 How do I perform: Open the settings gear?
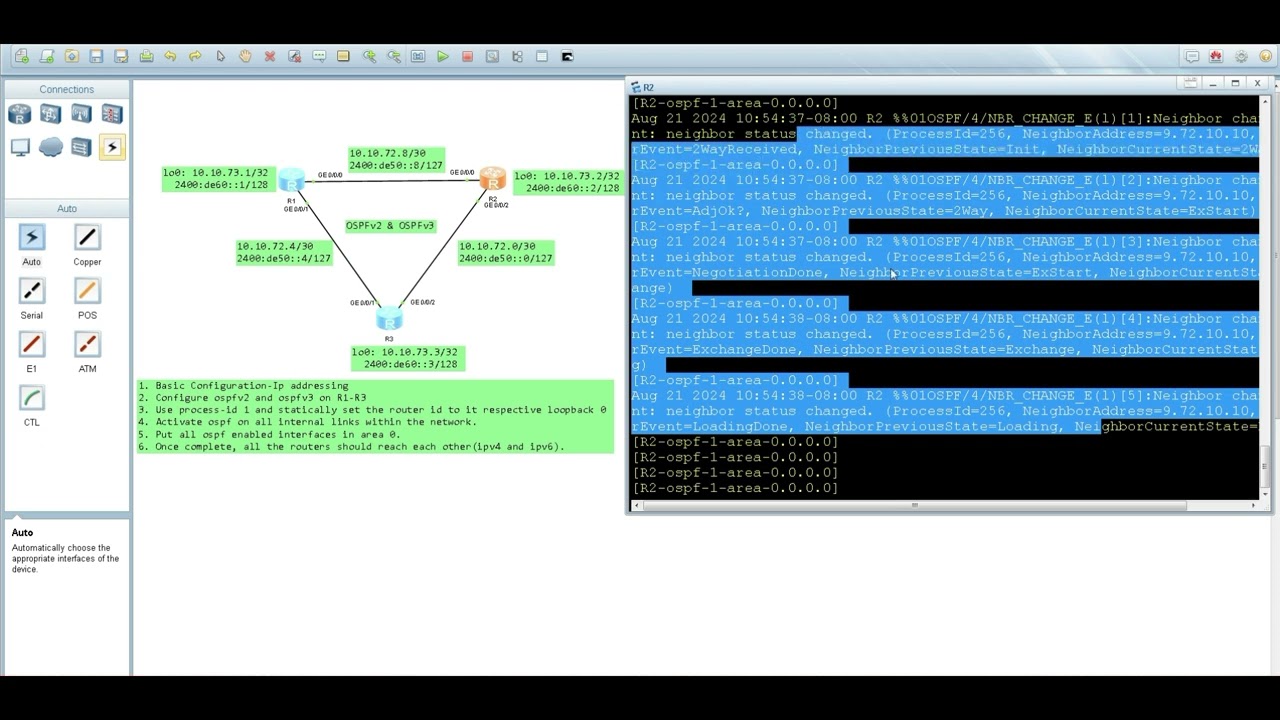pyautogui.click(x=1241, y=57)
